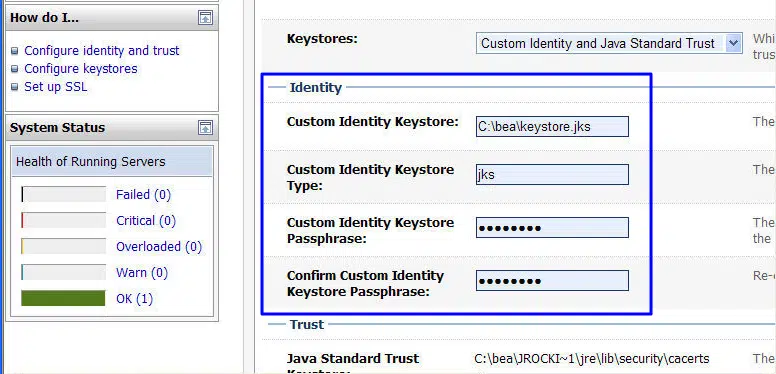Click bullet icon beside Configure identity and trust

coord(14,51)
